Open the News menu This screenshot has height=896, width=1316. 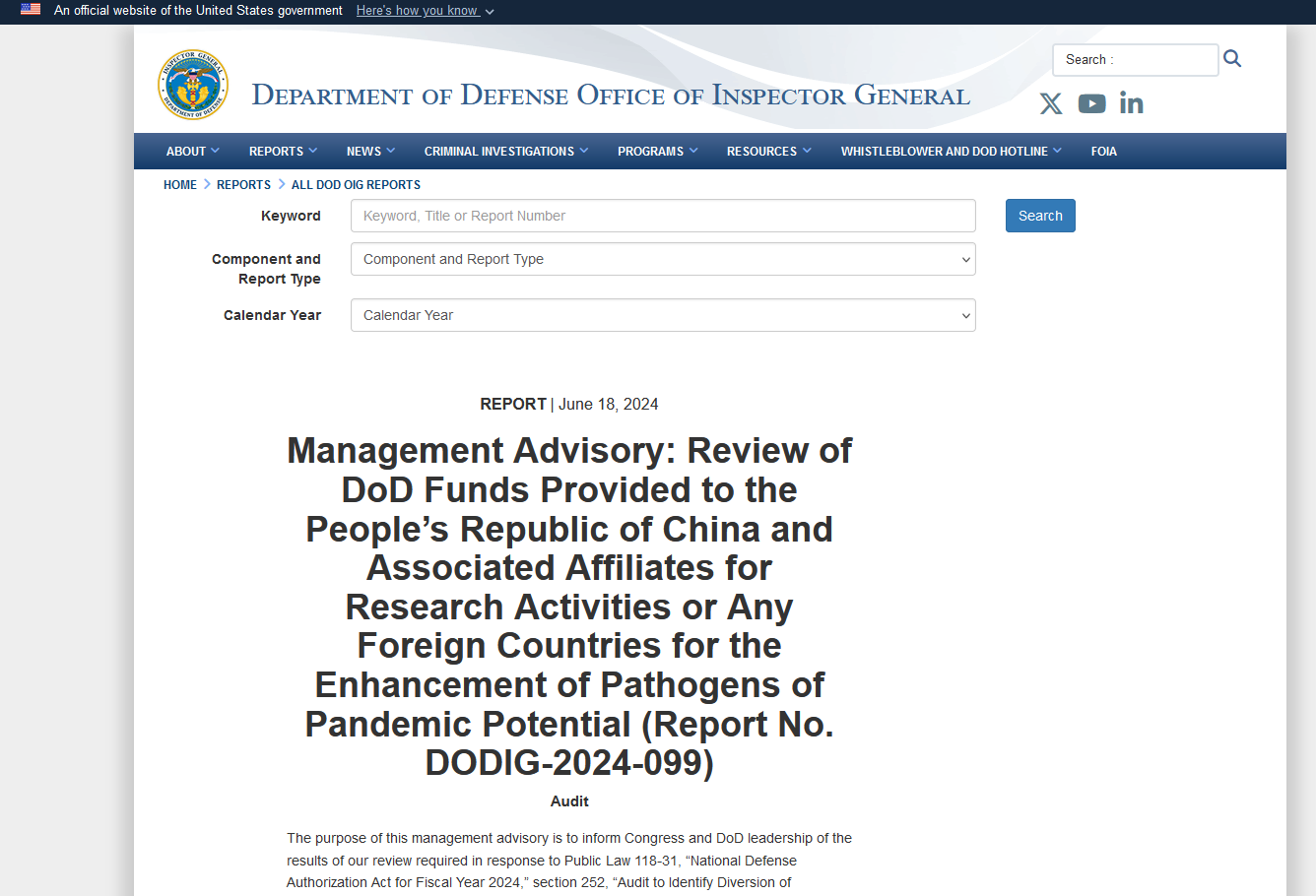370,151
